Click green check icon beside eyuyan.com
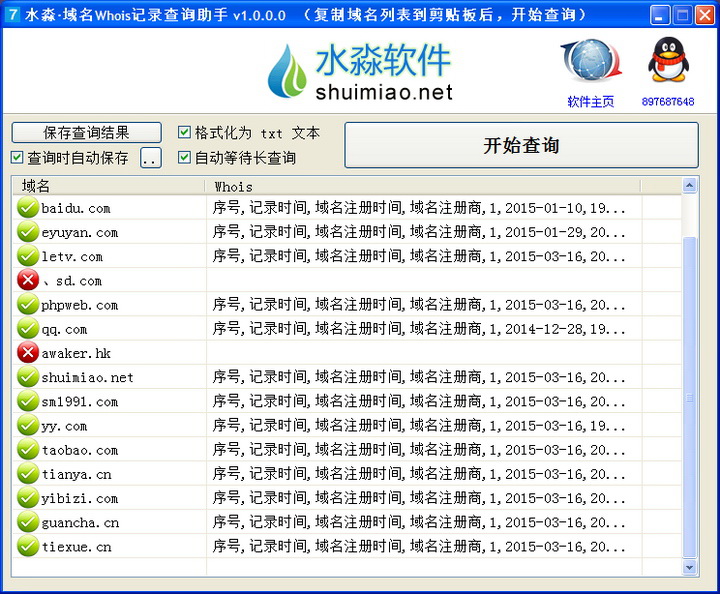This screenshot has width=720, height=594. [28, 232]
